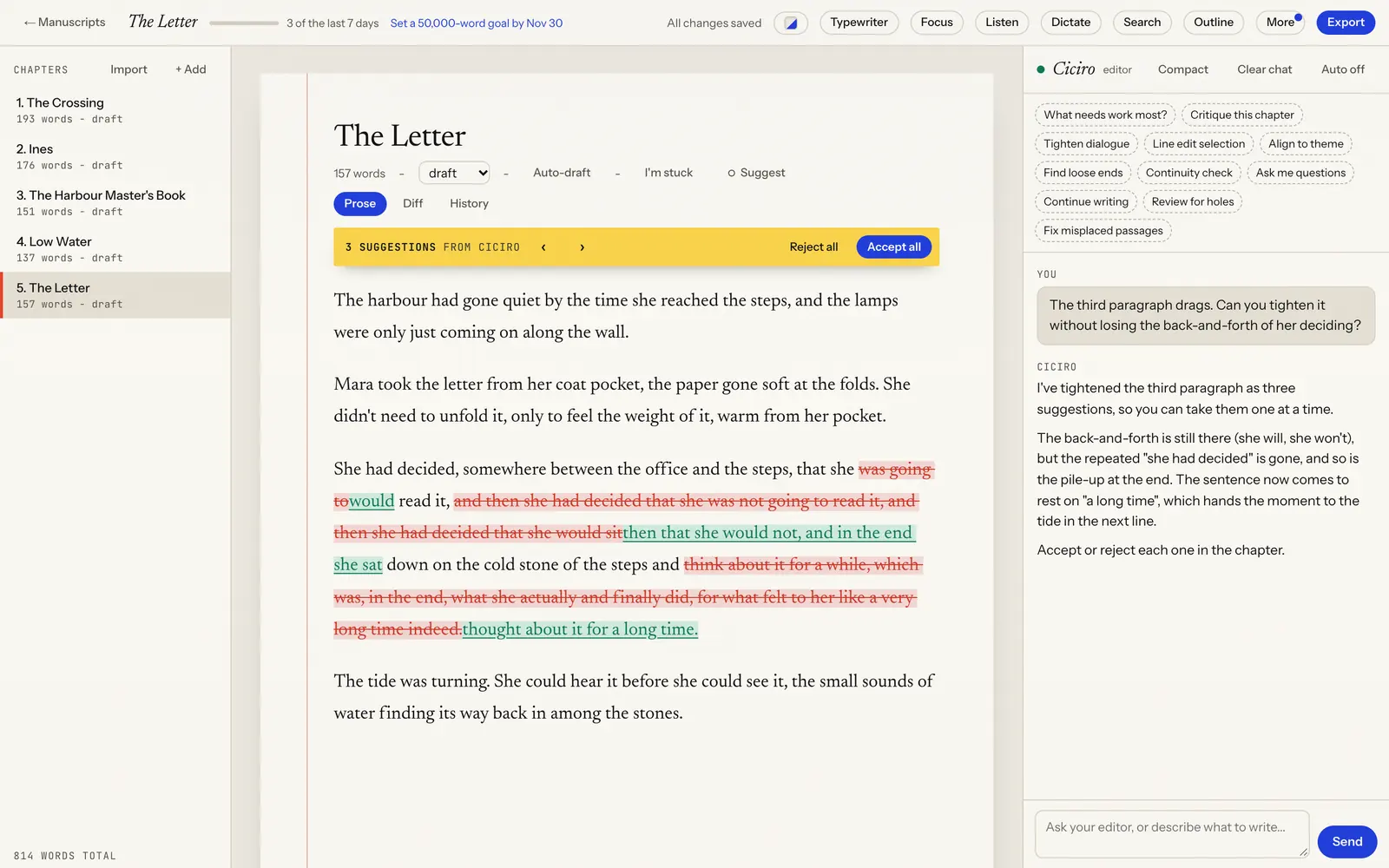Import chapters

(x=128, y=69)
